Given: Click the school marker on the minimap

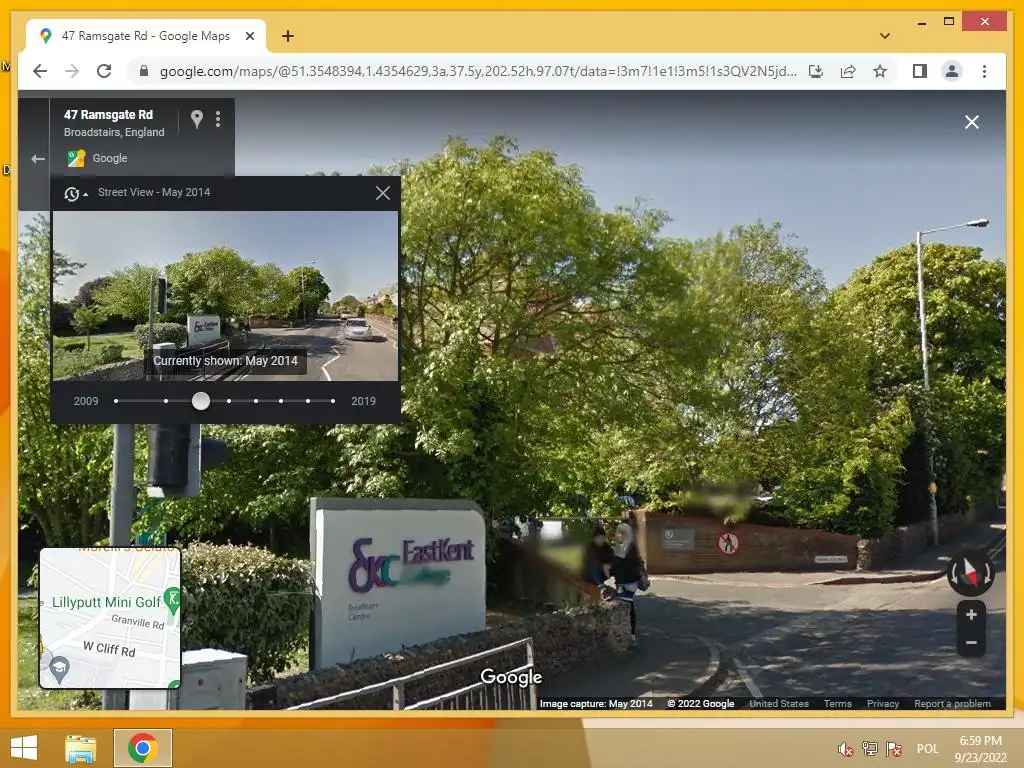Looking at the screenshot, I should pos(59,669).
